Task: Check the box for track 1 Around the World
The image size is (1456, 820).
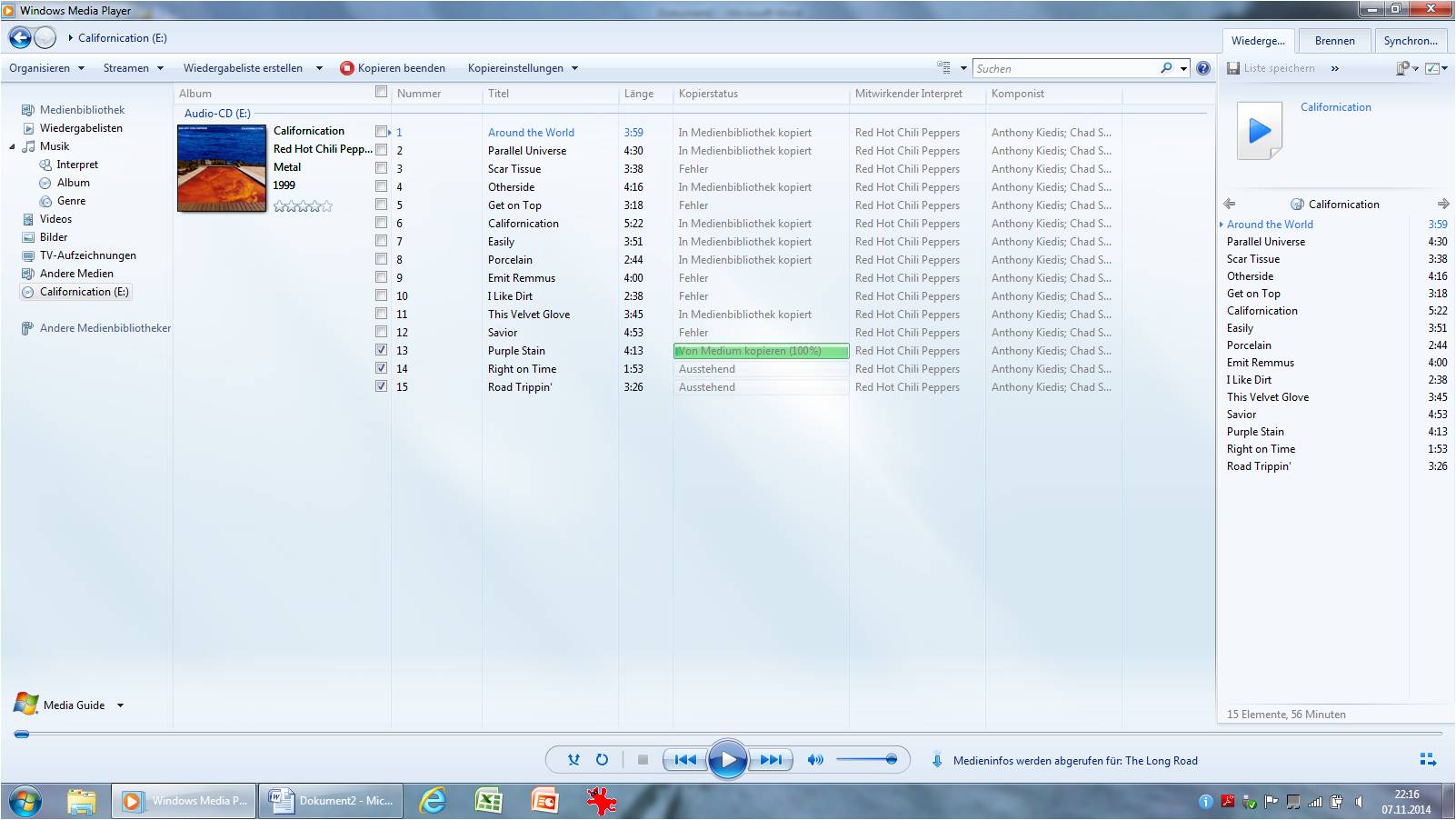Action: tap(381, 132)
